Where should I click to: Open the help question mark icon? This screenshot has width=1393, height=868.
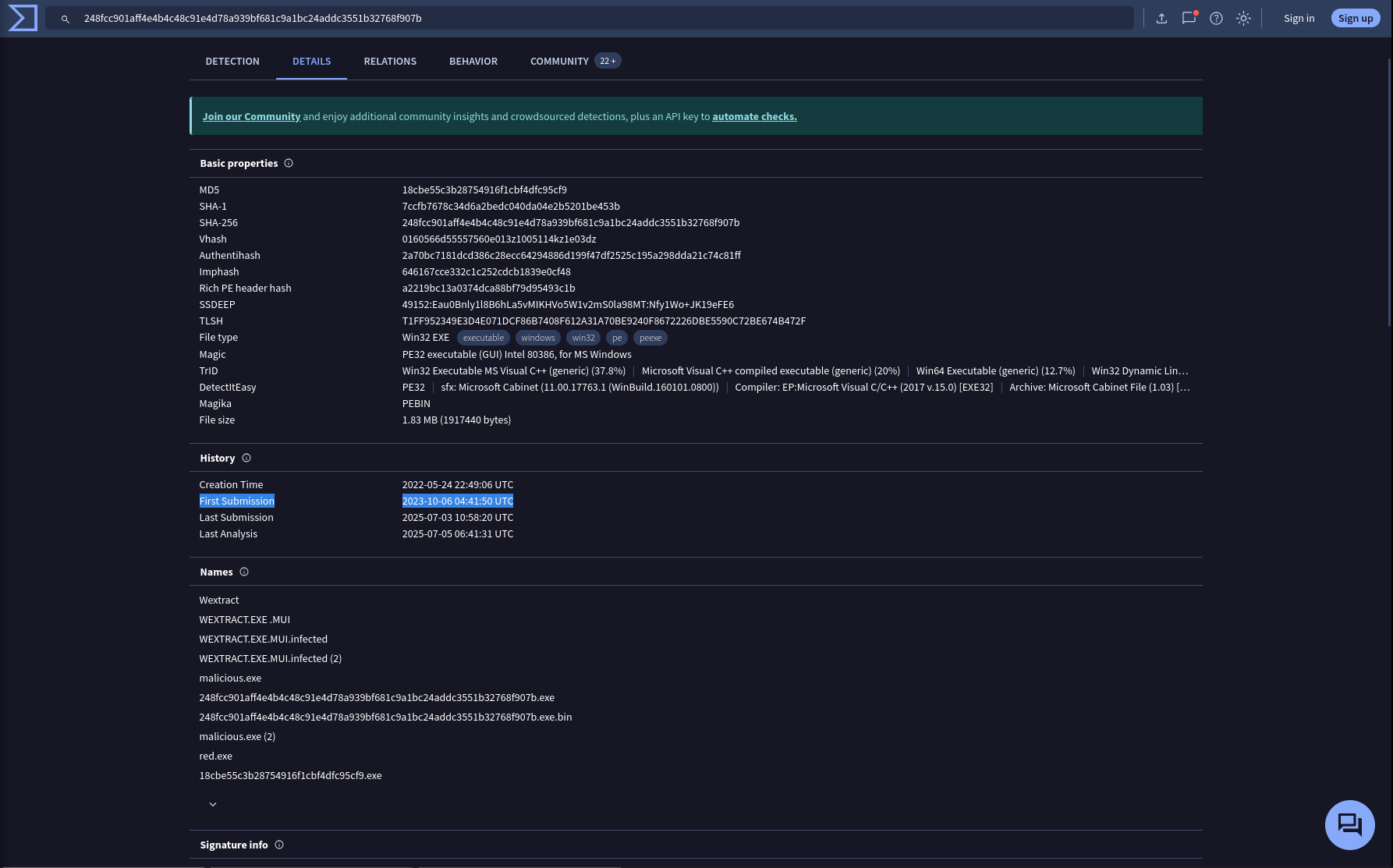(1216, 18)
